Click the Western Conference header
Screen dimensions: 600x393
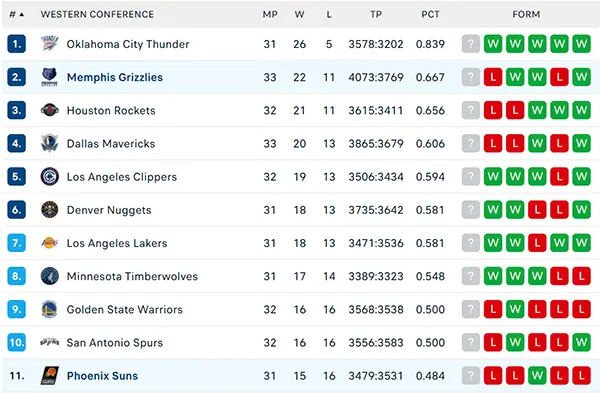[97, 15]
